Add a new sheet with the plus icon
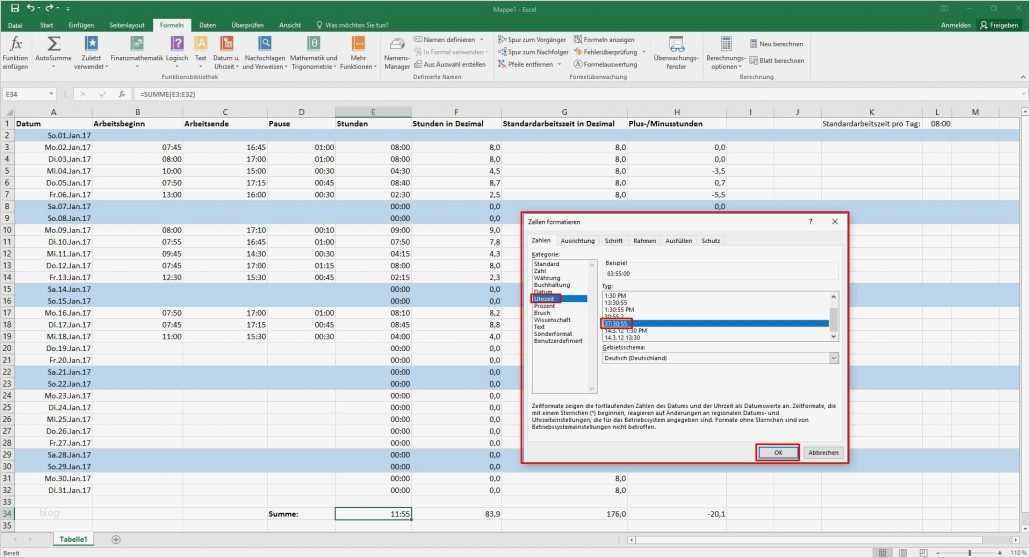The height and width of the screenshot is (558, 1030). click(x=116, y=539)
